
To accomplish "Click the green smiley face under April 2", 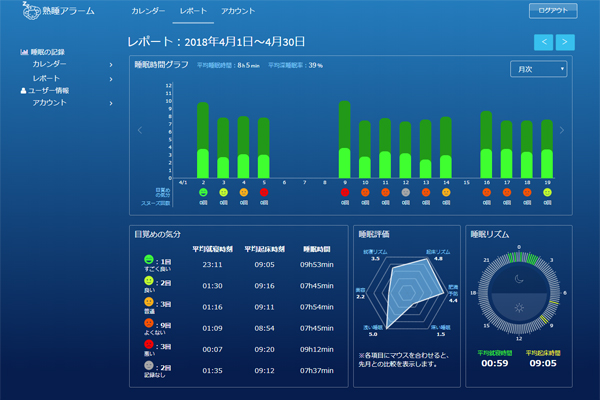I will (203, 192).
